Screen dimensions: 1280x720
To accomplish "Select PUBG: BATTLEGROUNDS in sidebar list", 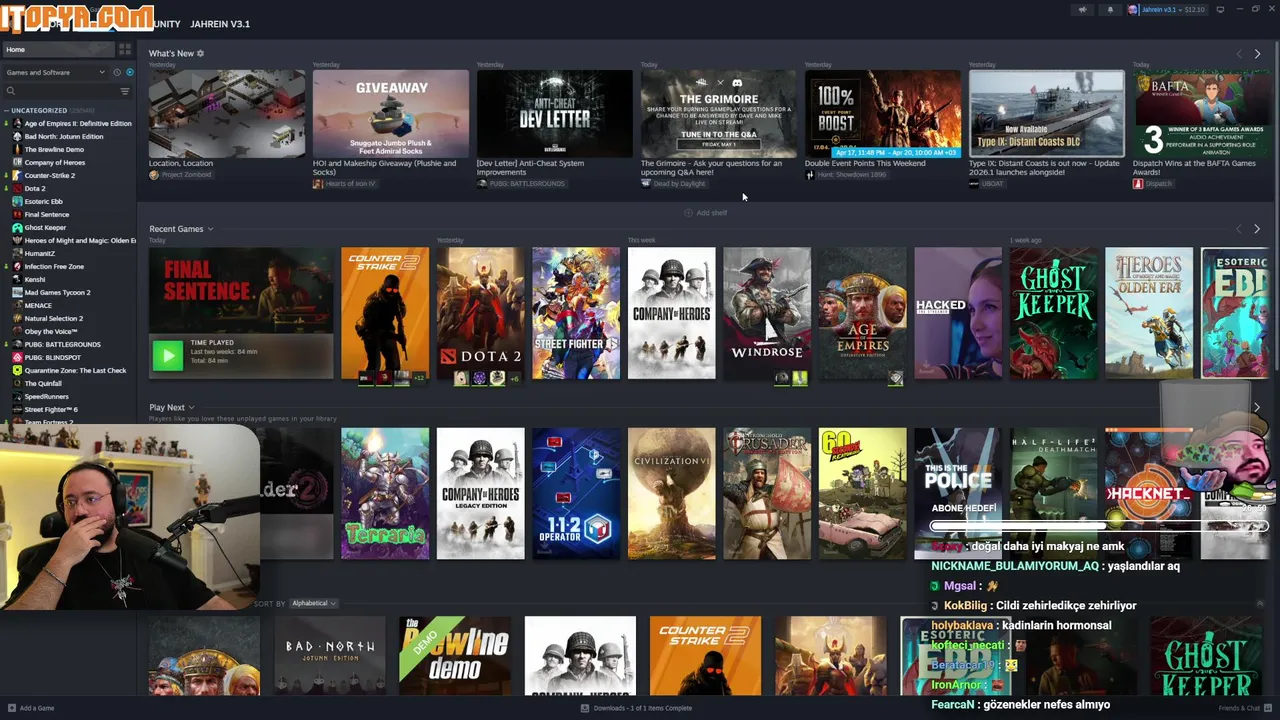I will [x=62, y=345].
